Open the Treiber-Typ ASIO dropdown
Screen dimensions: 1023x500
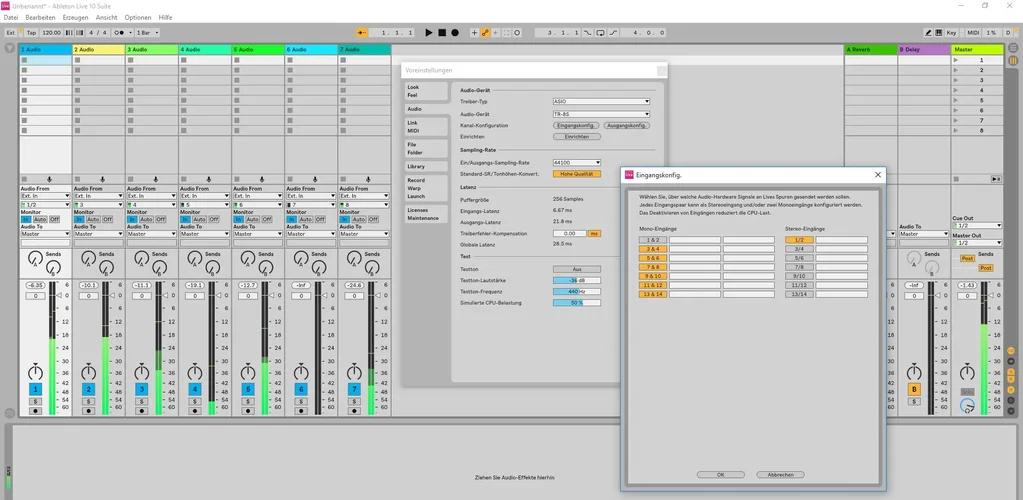(601, 101)
